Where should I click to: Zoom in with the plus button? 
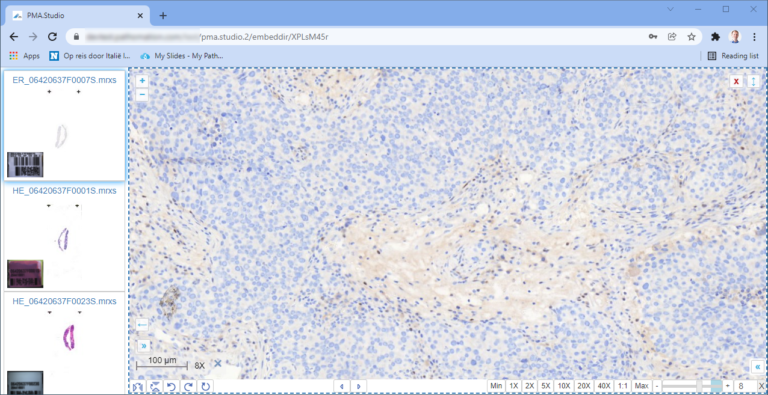[x=142, y=81]
